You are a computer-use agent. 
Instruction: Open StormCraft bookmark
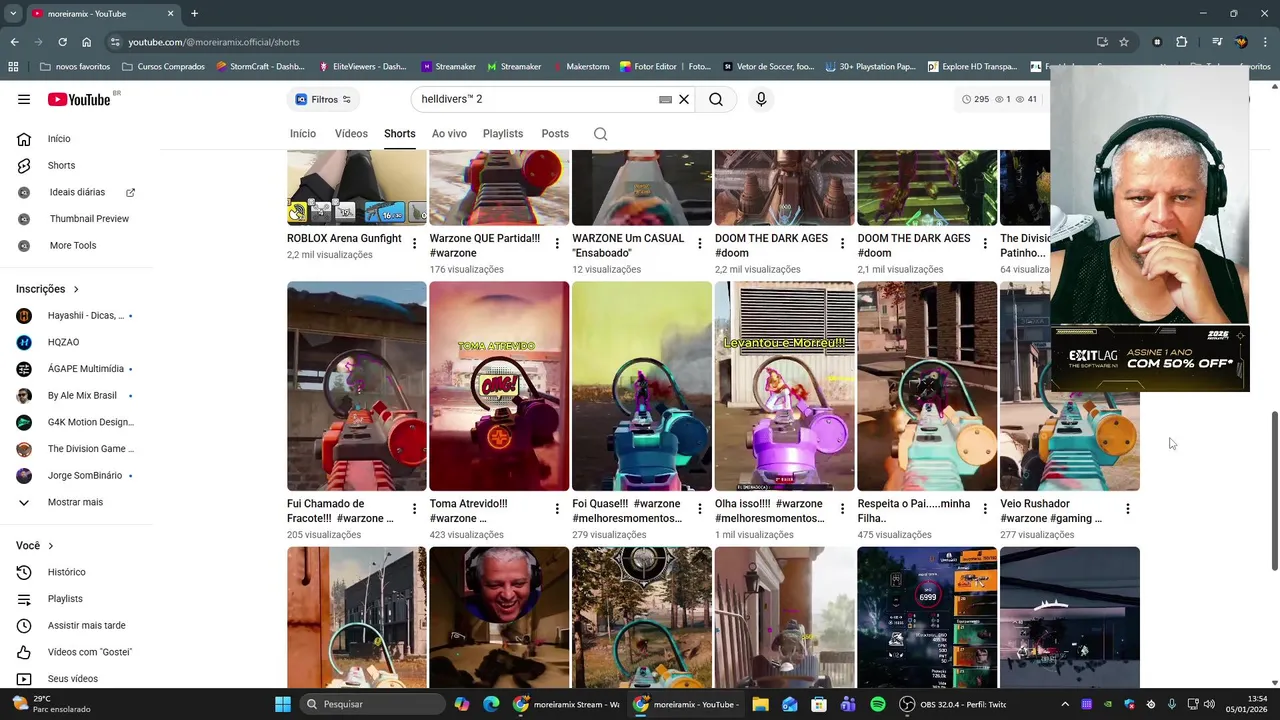coord(261,67)
